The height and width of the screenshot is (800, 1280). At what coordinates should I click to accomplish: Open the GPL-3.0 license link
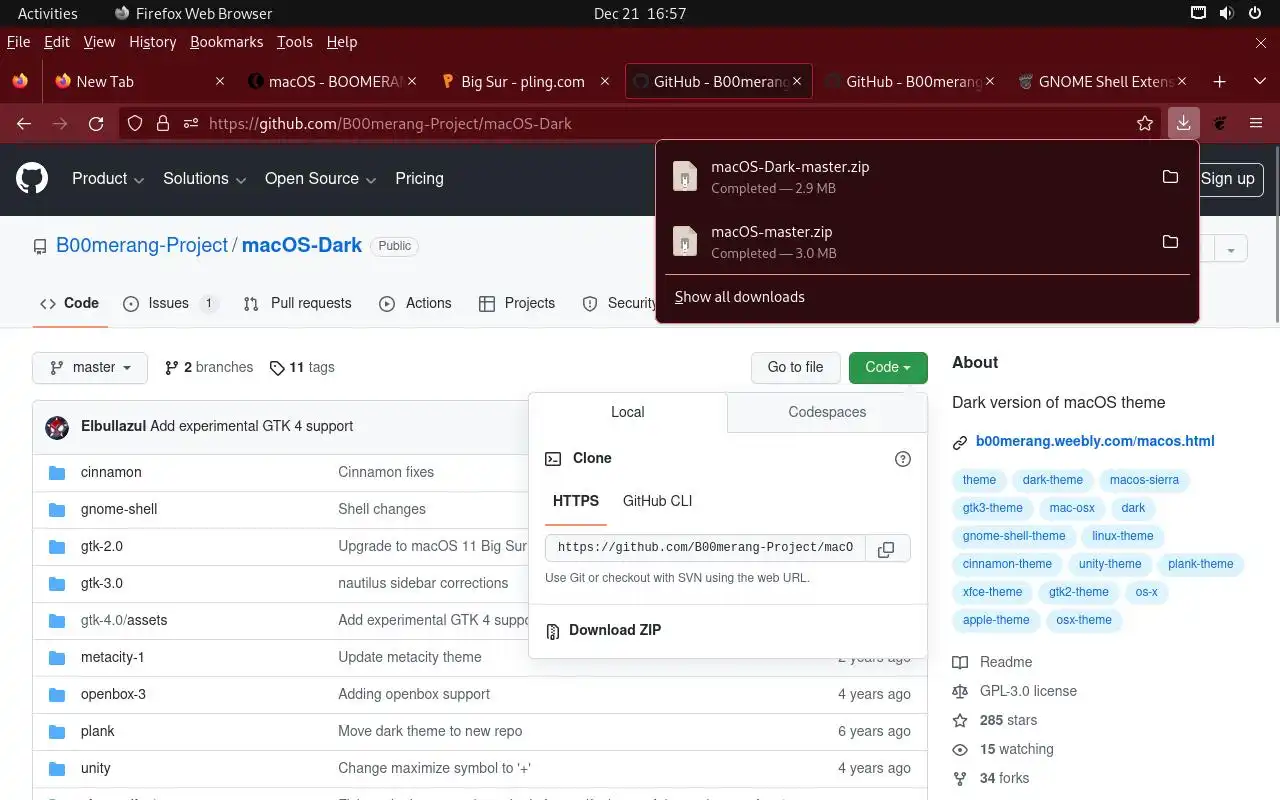click(1028, 691)
